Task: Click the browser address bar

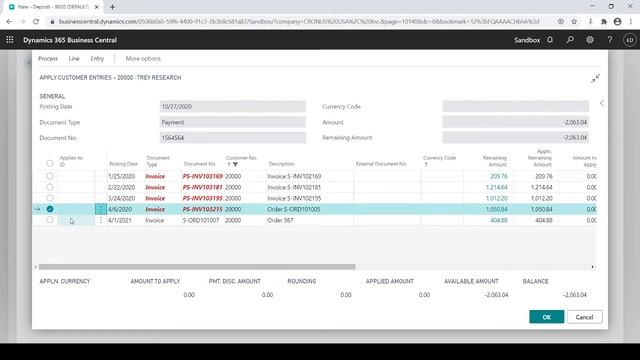Action: pyautogui.click(x=299, y=22)
